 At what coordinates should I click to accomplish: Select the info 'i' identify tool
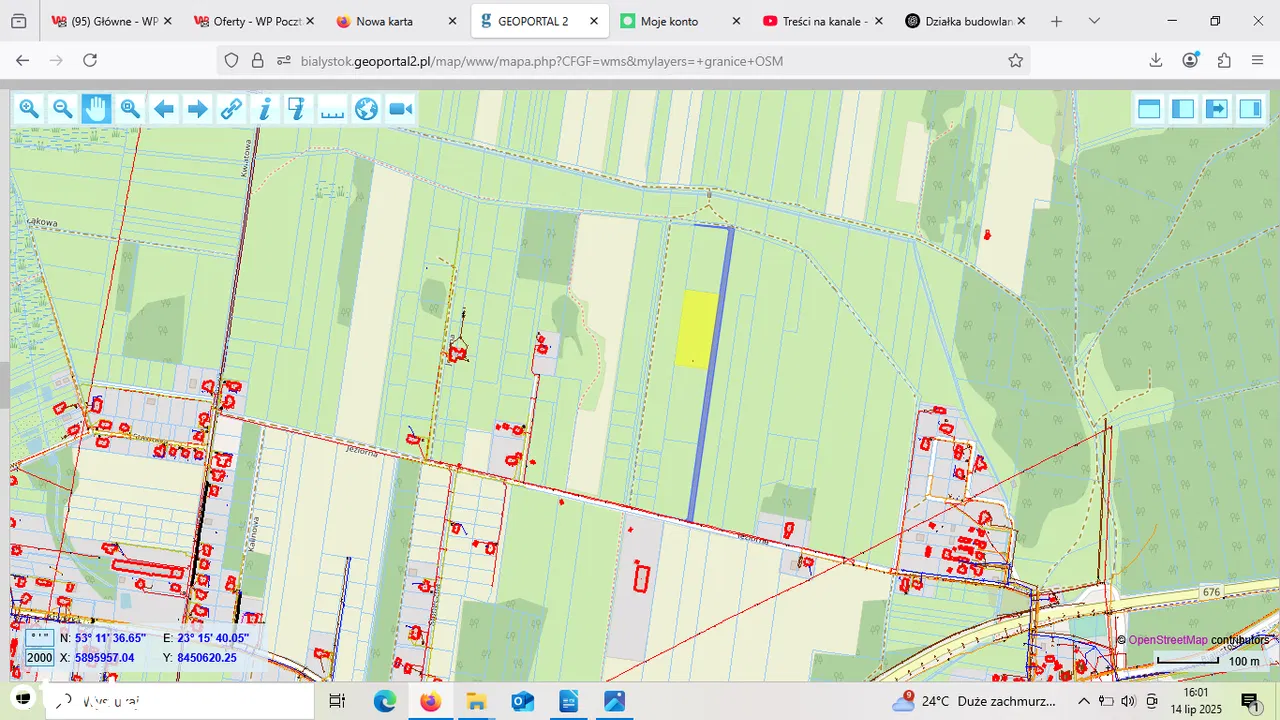coord(265,109)
